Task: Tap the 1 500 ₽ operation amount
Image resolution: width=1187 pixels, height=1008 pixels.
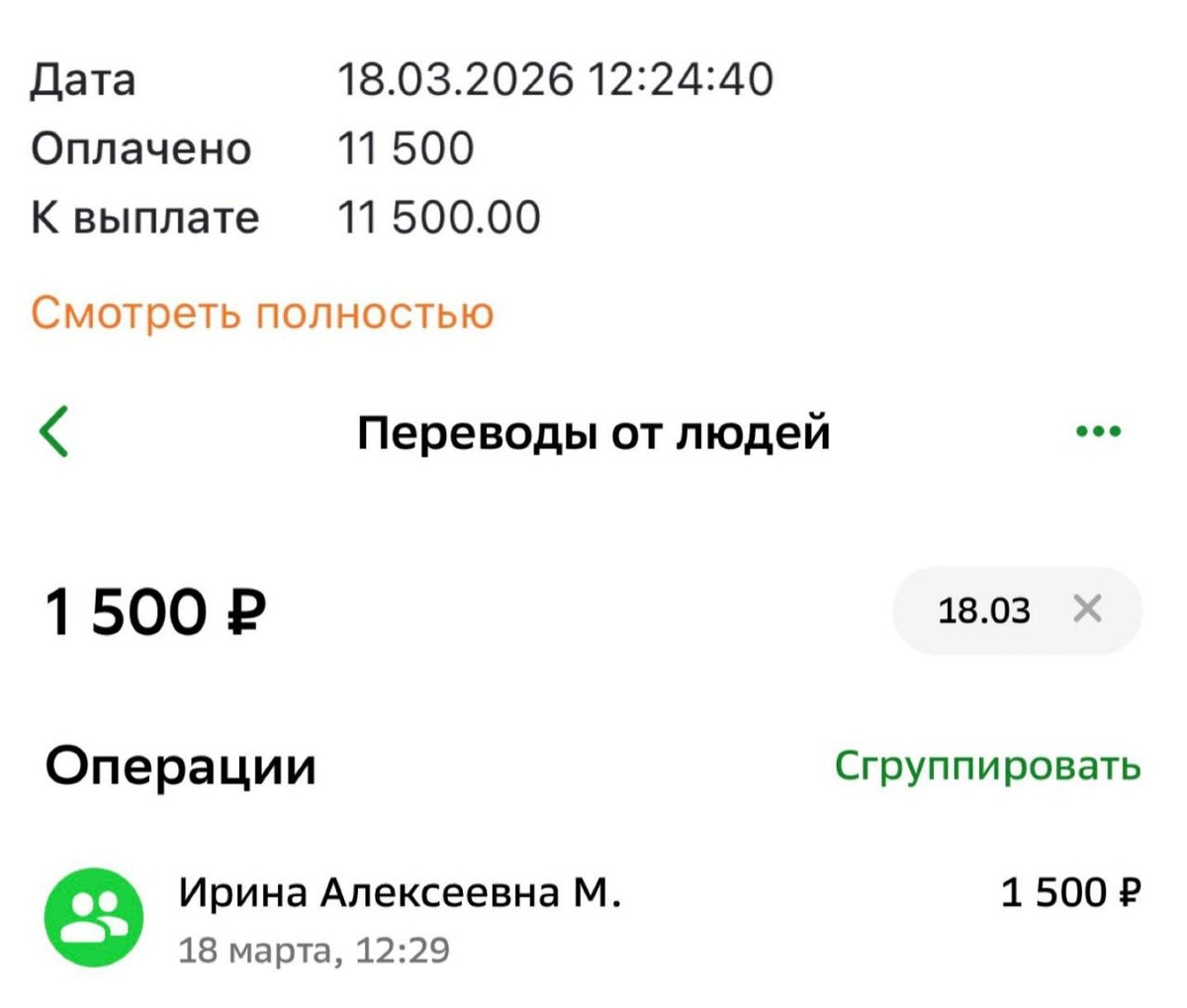Action: coord(1071,892)
